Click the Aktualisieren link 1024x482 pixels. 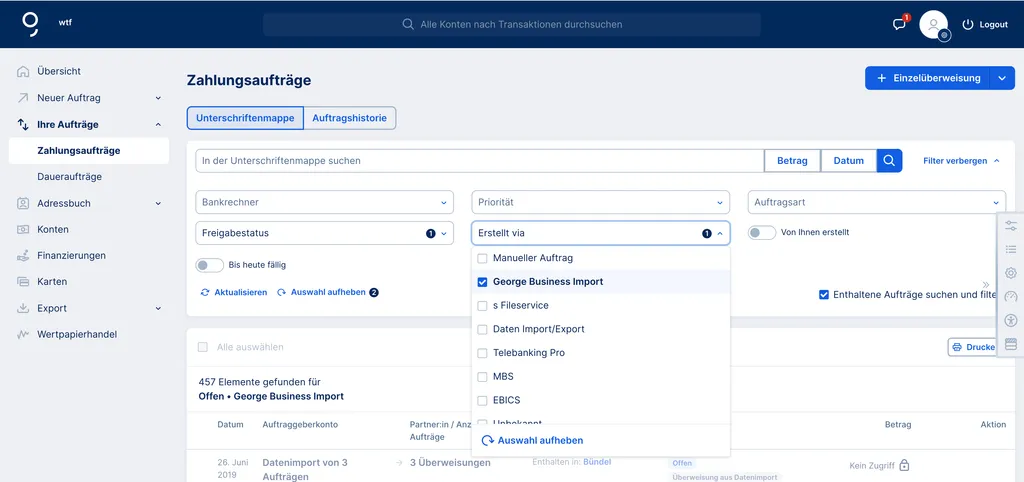[234, 292]
